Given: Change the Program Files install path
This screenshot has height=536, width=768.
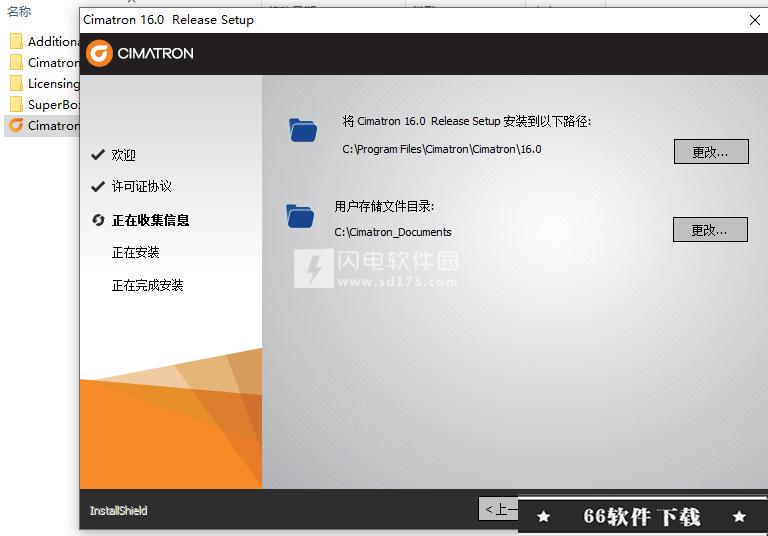Looking at the screenshot, I should click(711, 151).
